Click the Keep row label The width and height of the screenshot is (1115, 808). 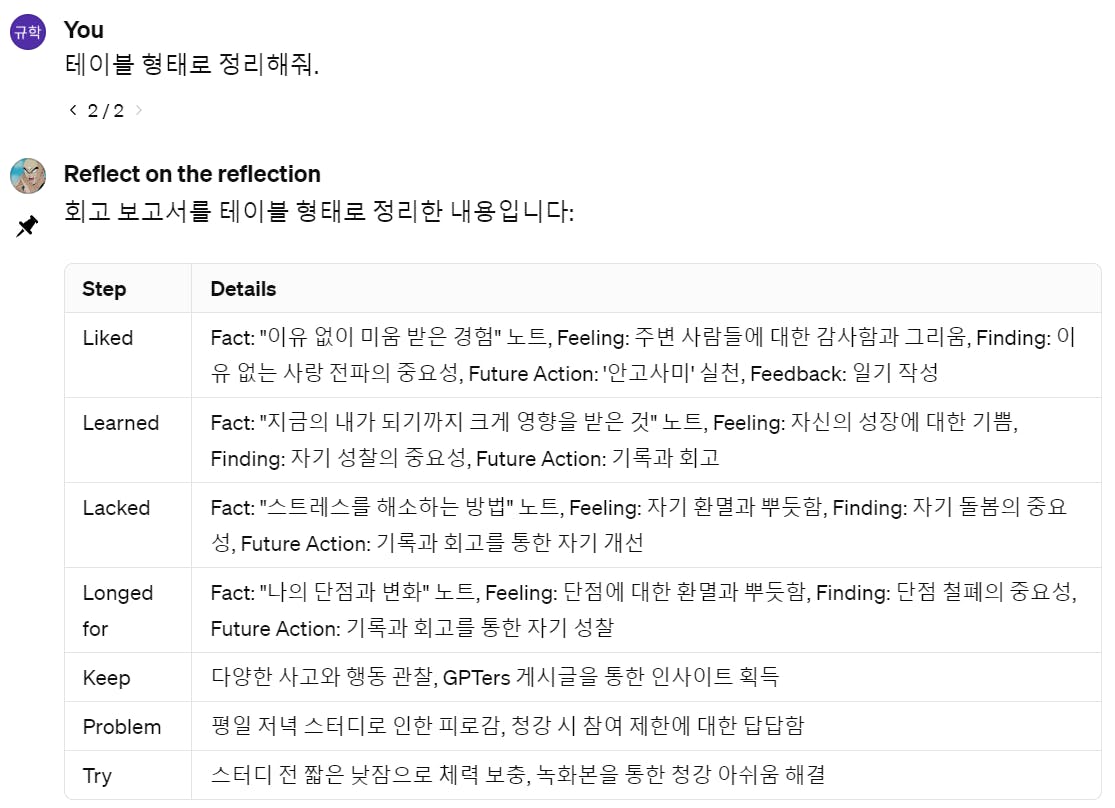pos(107,678)
